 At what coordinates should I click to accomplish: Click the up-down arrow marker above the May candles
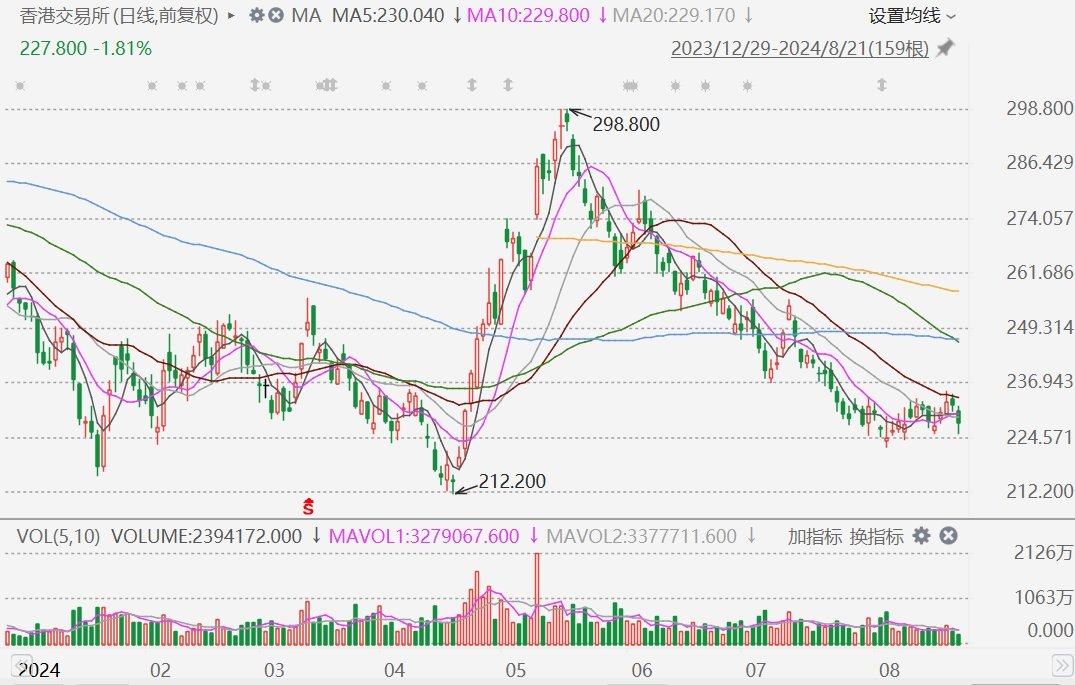pos(509,86)
